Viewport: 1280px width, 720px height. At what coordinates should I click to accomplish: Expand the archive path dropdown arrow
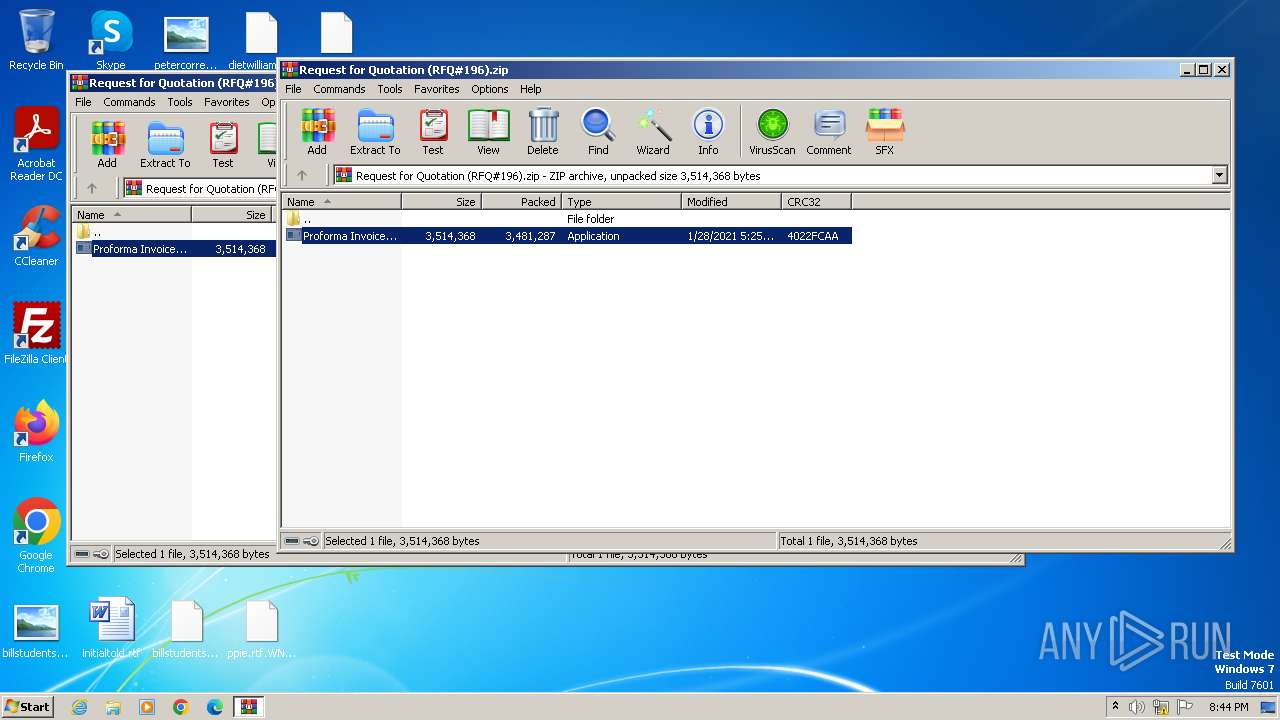[1219, 175]
